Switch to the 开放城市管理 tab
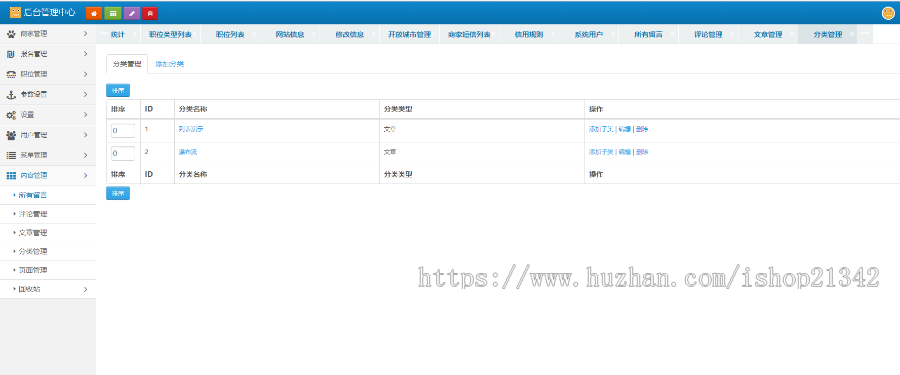Image resolution: width=900 pixels, height=375 pixels. 409,34
